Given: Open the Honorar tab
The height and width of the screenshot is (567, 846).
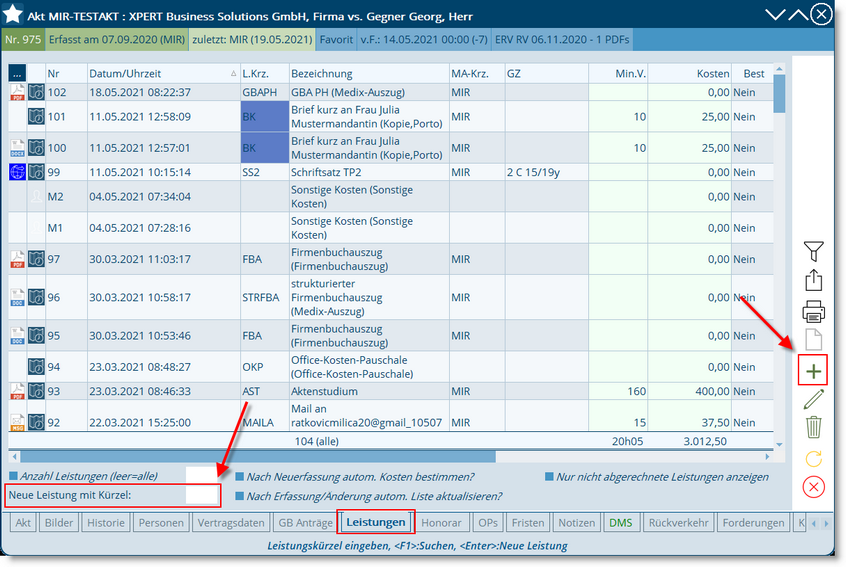Looking at the screenshot, I should (441, 523).
